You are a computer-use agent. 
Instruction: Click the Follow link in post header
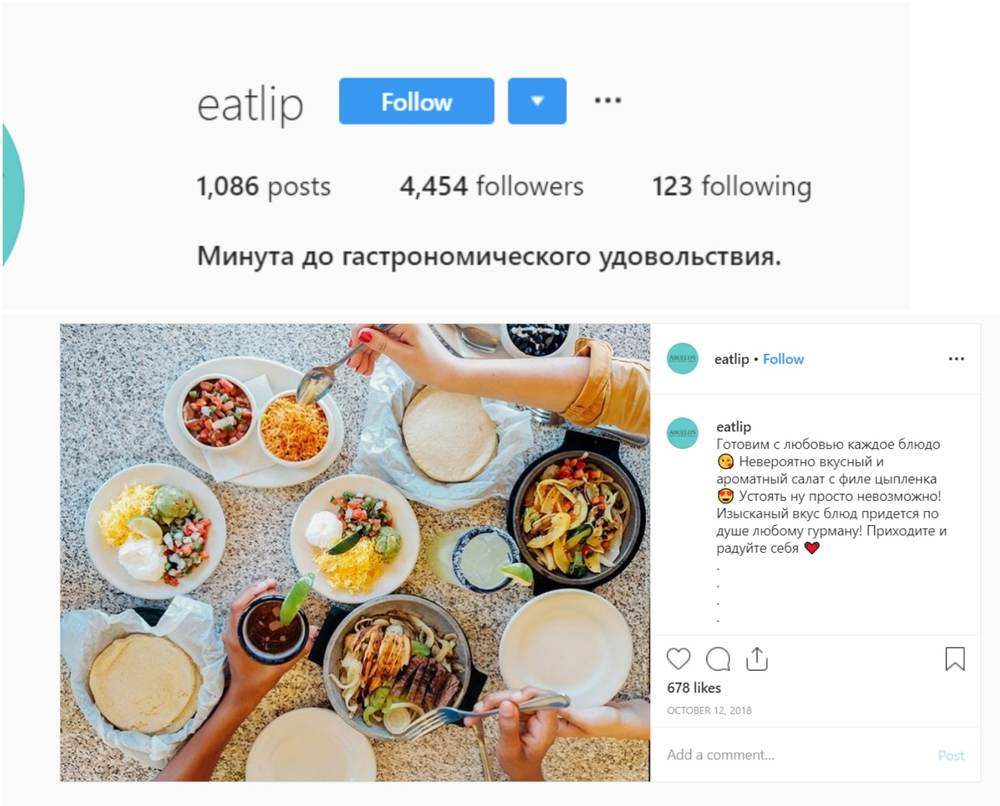(783, 359)
